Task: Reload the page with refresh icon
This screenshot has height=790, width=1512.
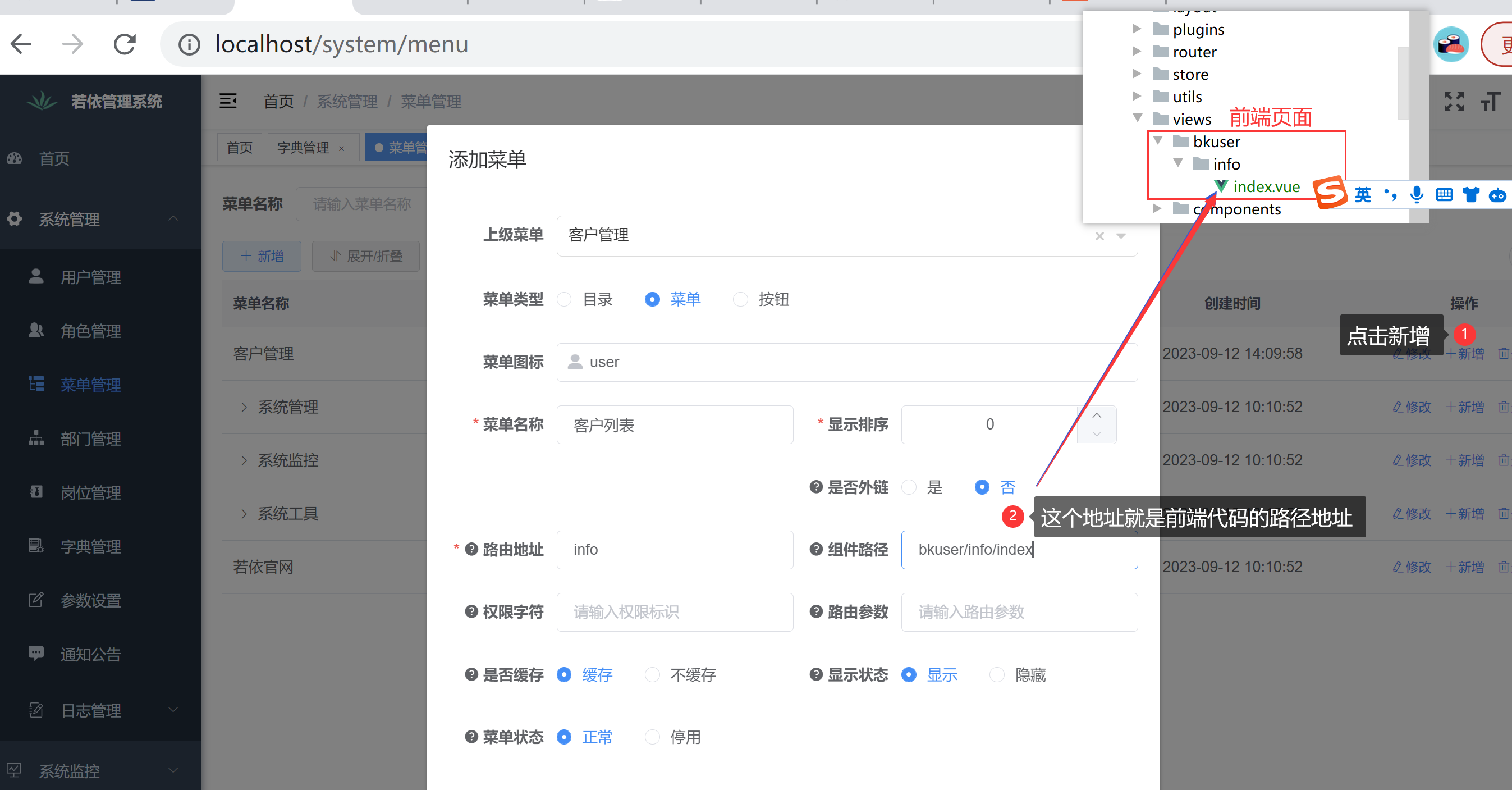Action: click(x=125, y=44)
